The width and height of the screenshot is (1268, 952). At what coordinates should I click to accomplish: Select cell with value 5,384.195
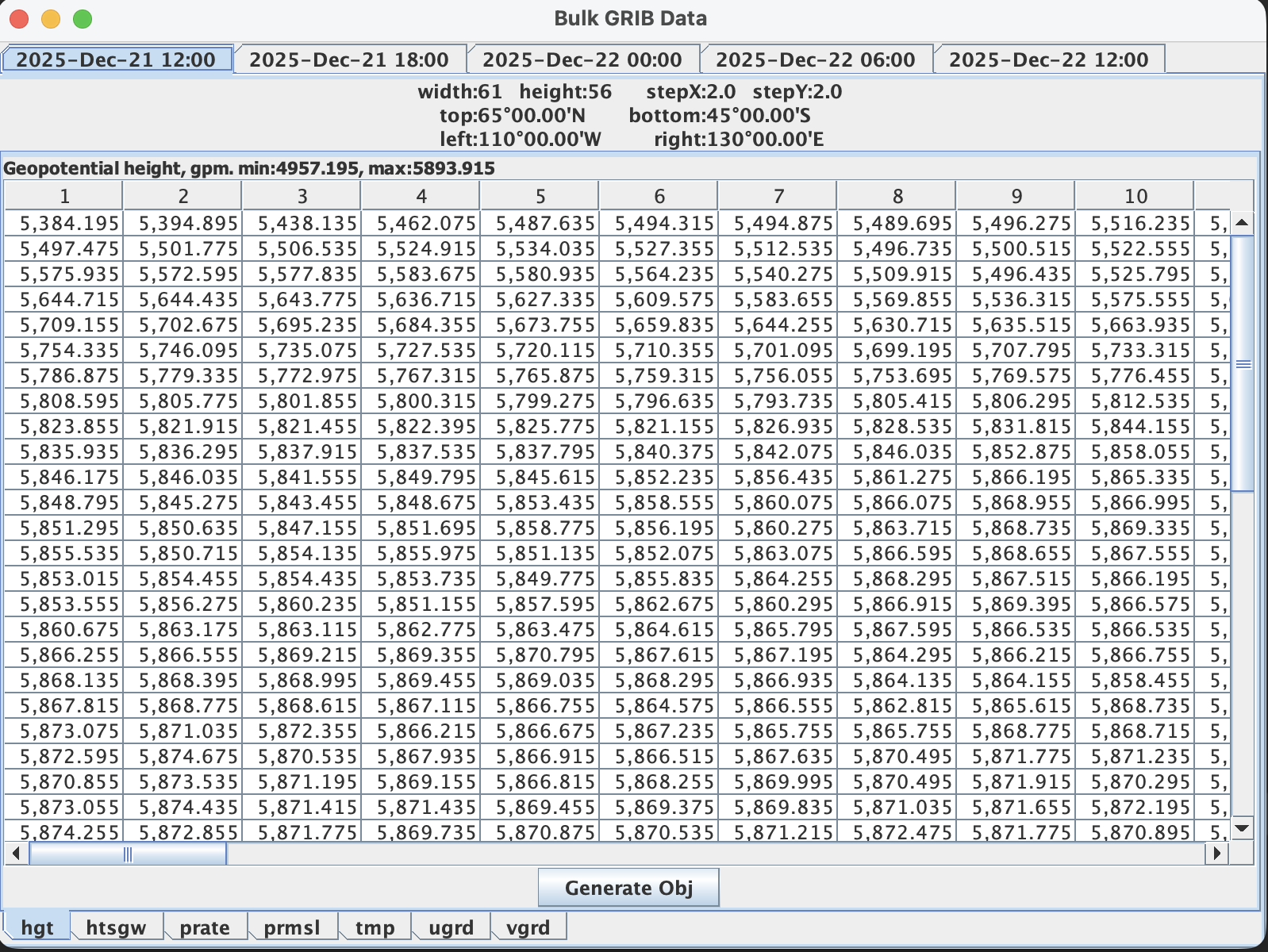tap(64, 224)
